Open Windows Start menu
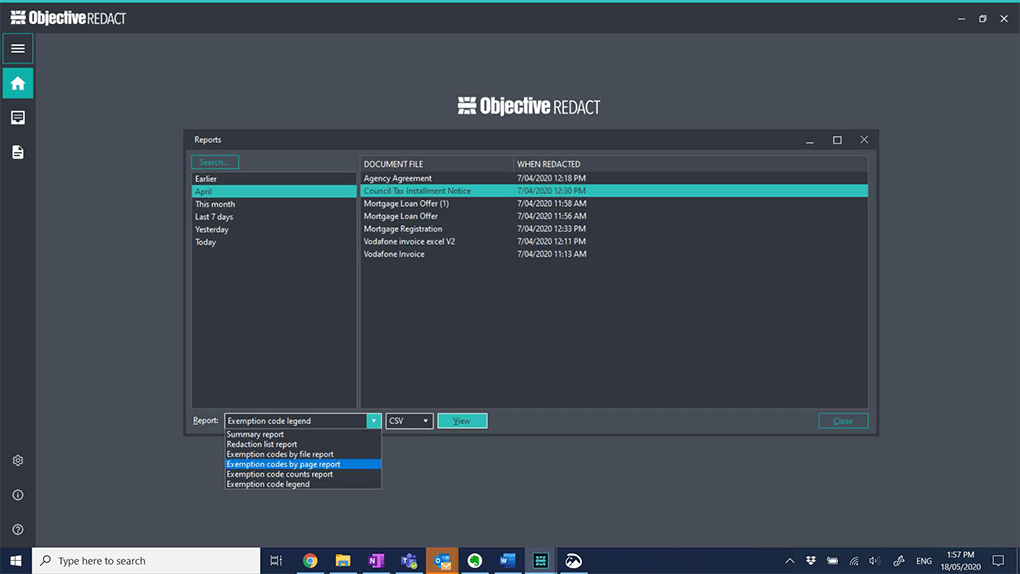Screen dimensions: 1020x574 click(16, 560)
